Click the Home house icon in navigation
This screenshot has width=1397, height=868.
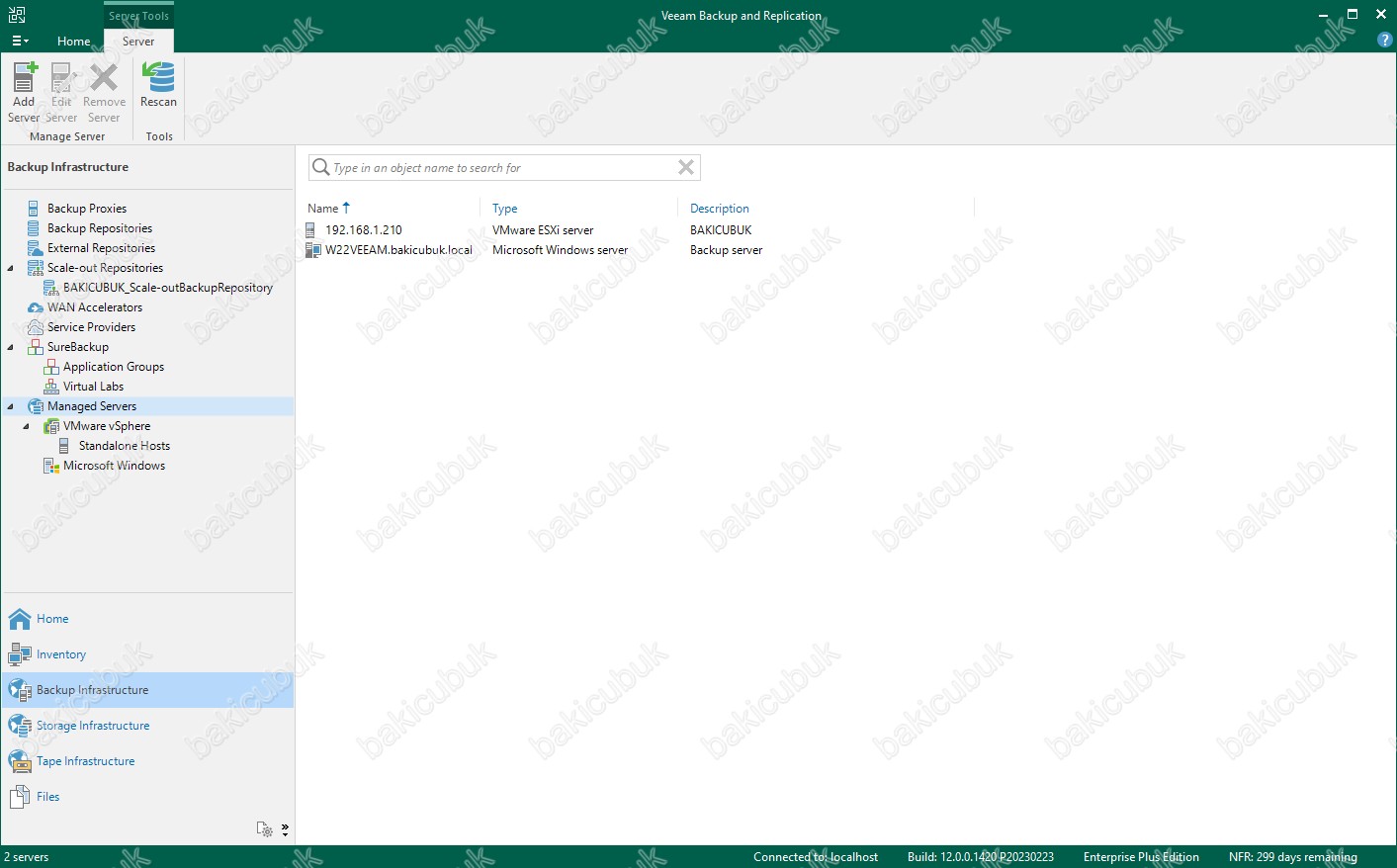[20, 619]
